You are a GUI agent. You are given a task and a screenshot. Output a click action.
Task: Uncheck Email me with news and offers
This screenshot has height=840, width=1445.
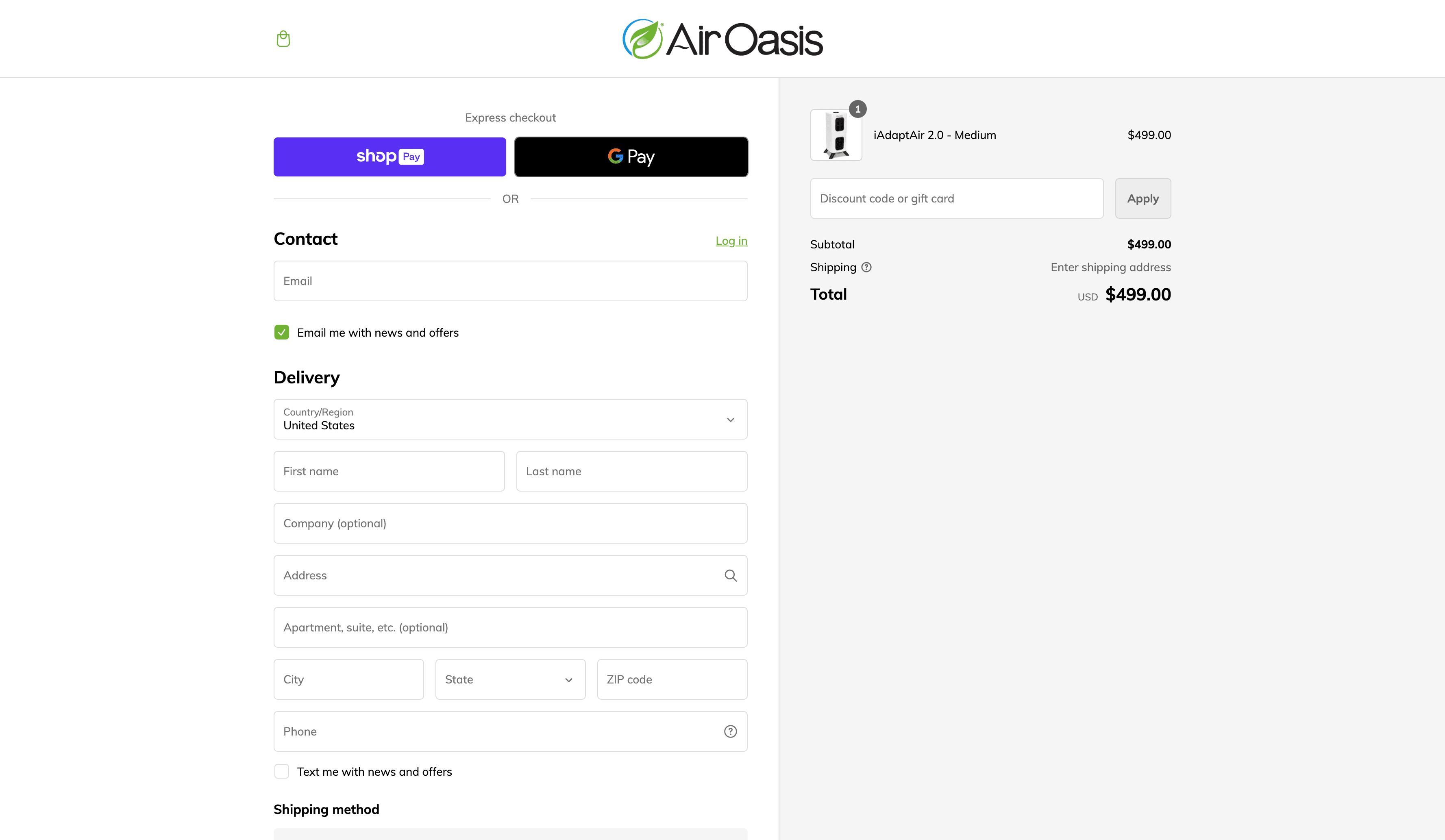pyautogui.click(x=281, y=333)
